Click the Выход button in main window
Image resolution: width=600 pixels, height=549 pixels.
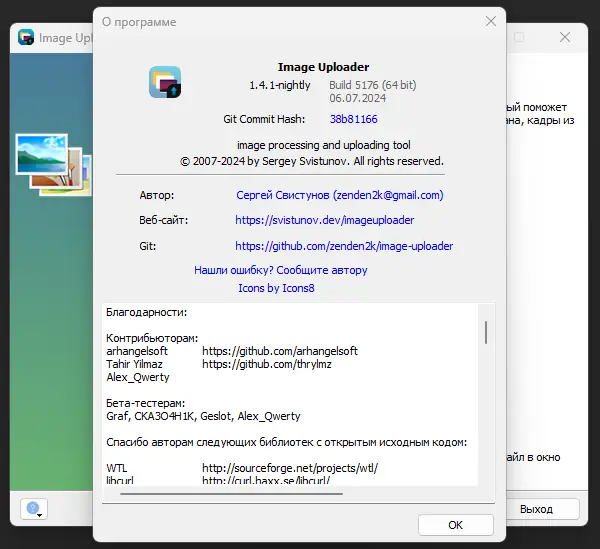click(x=536, y=509)
